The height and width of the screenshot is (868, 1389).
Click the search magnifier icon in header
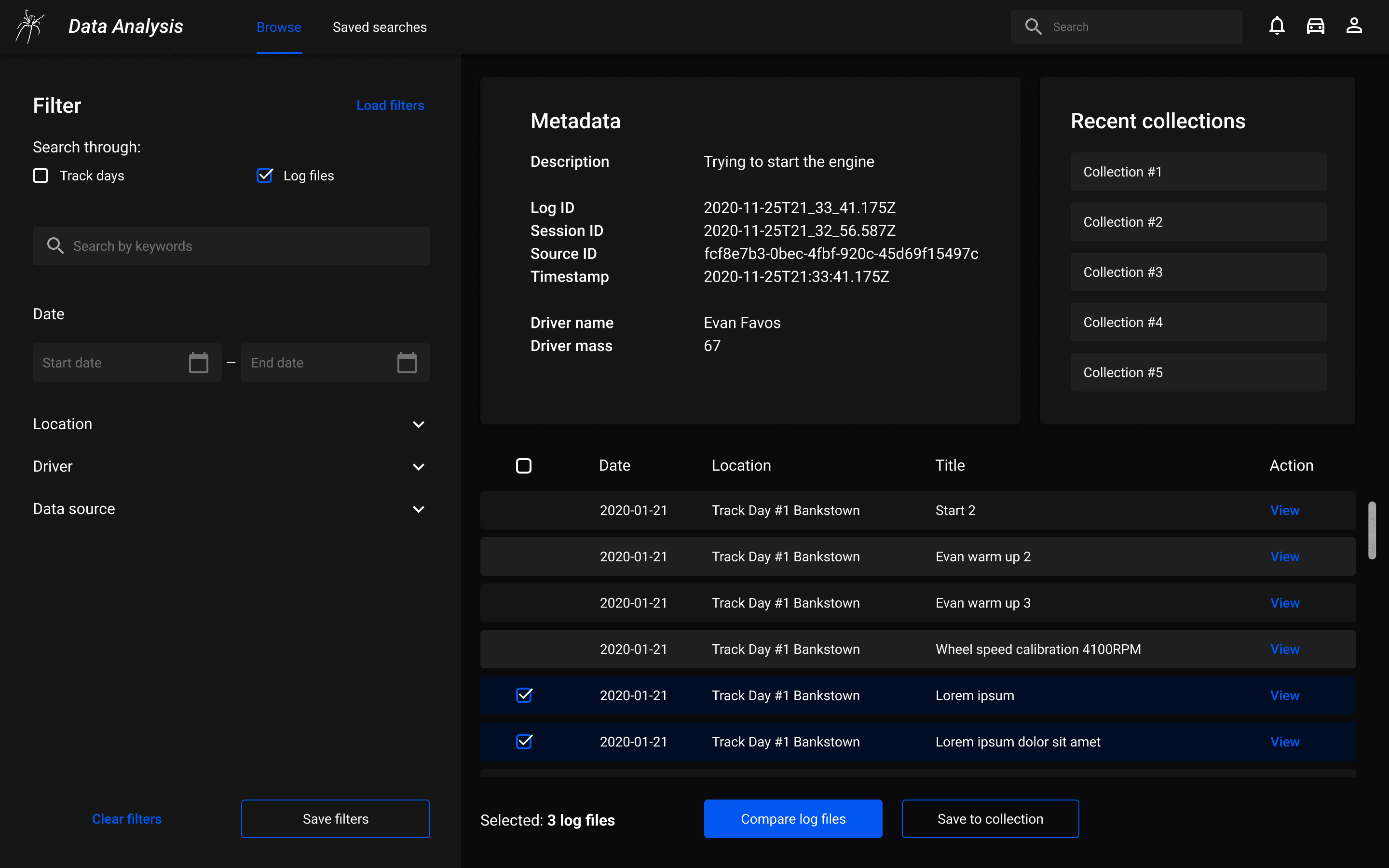tap(1033, 27)
